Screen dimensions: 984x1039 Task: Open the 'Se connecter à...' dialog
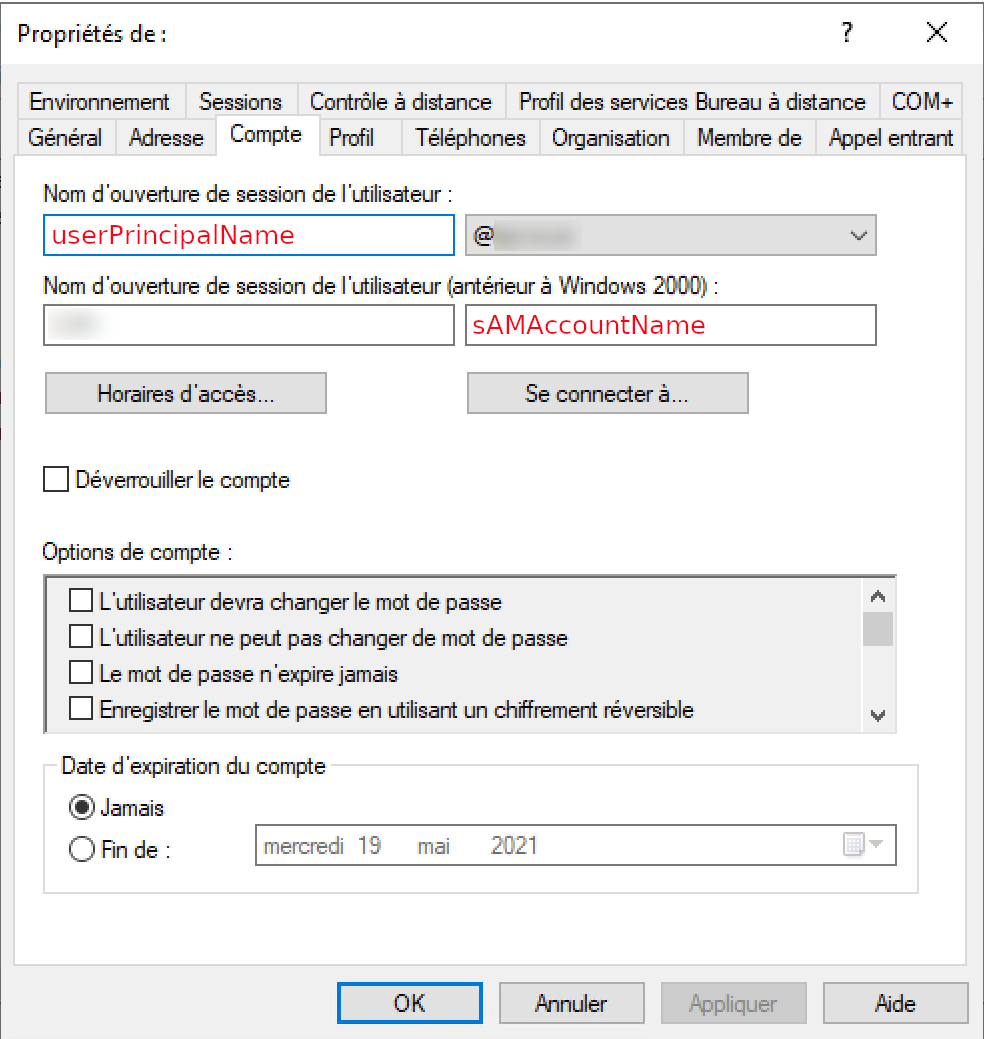[x=607, y=393]
